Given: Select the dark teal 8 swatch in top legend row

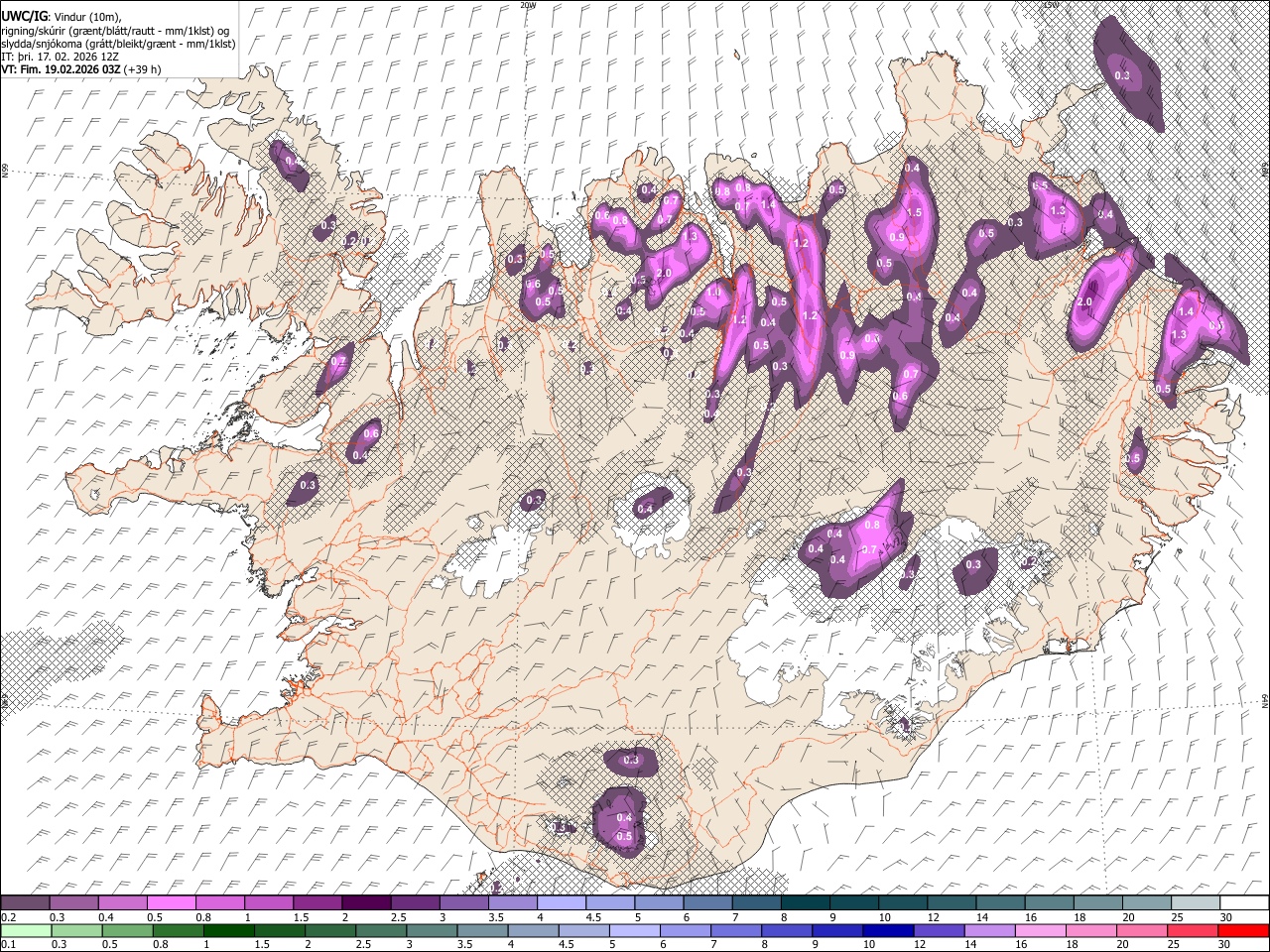Looking at the screenshot, I should pyautogui.click(x=805, y=903).
